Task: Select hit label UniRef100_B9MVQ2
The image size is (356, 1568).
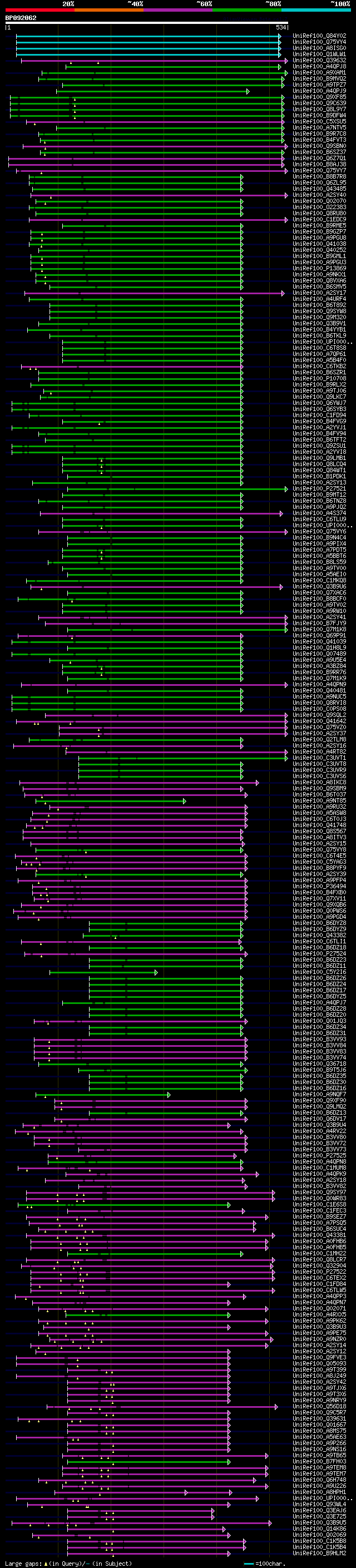Action: 319,78
